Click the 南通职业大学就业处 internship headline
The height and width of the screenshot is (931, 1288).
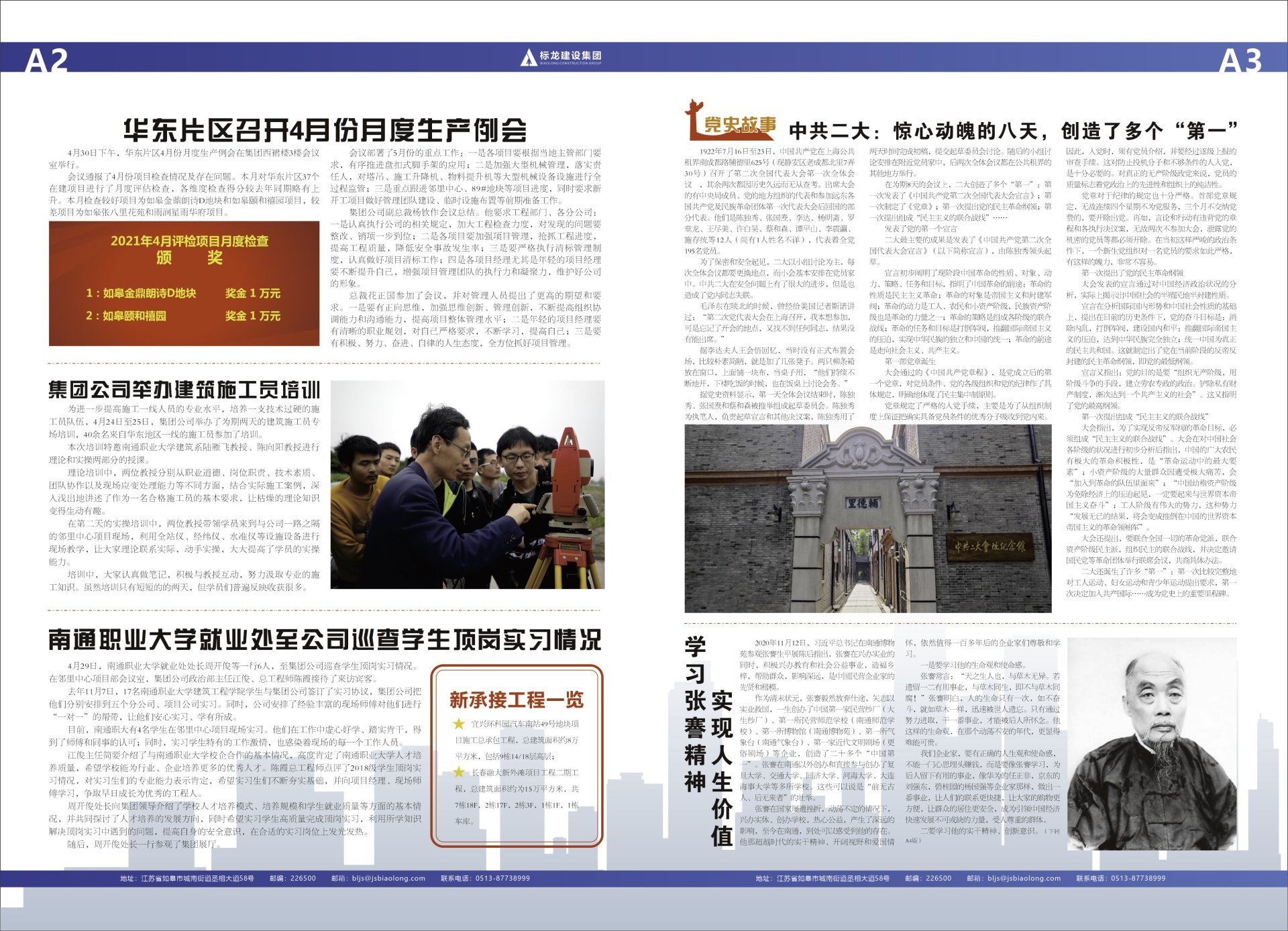click(325, 639)
